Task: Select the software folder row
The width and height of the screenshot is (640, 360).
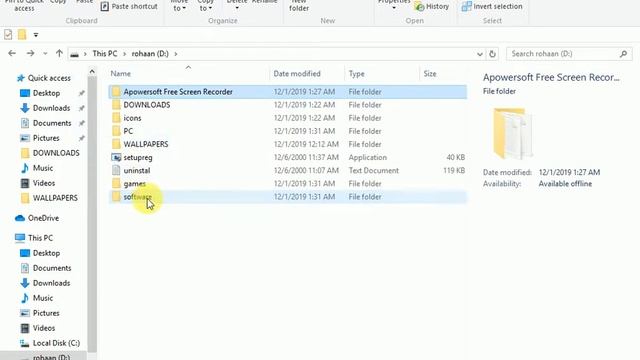Action: pos(288,197)
